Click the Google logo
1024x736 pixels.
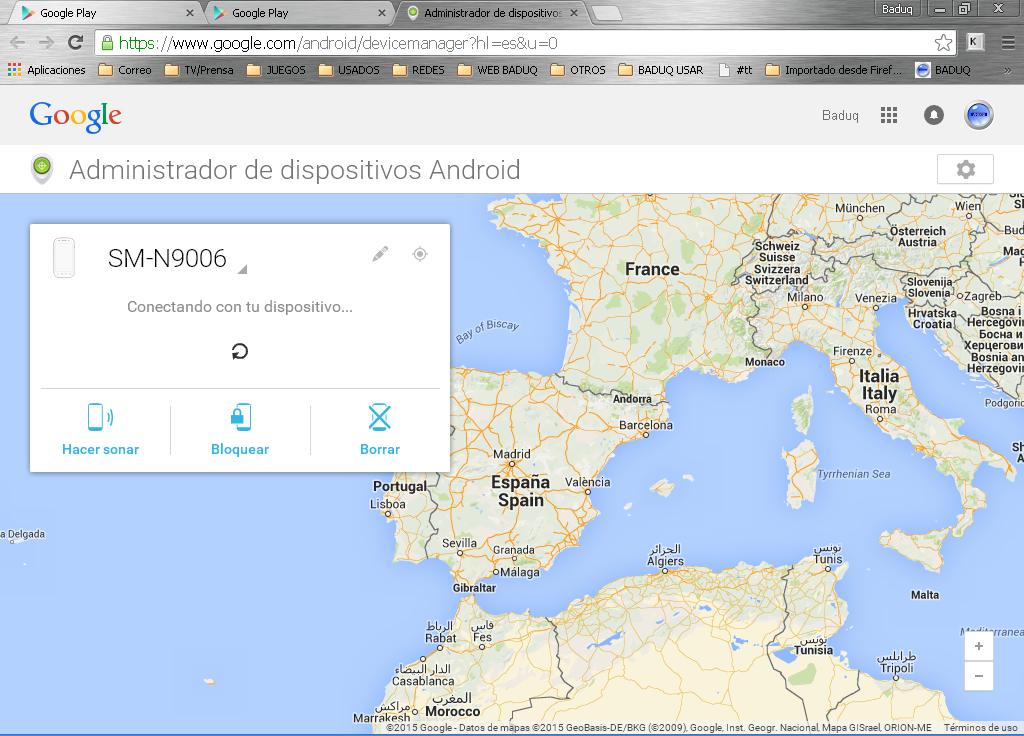(76, 116)
